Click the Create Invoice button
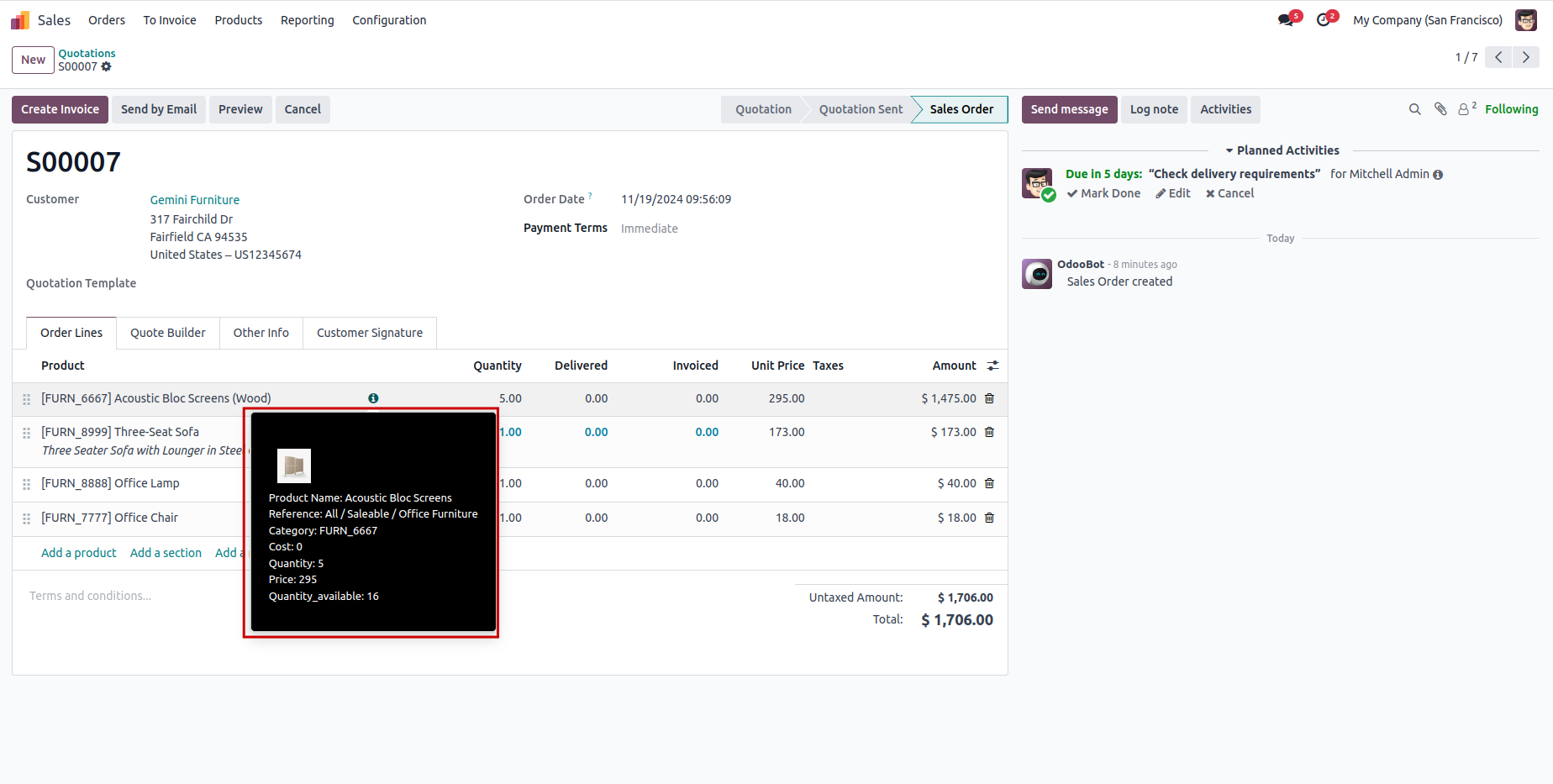The height and width of the screenshot is (784, 1553). (x=60, y=109)
